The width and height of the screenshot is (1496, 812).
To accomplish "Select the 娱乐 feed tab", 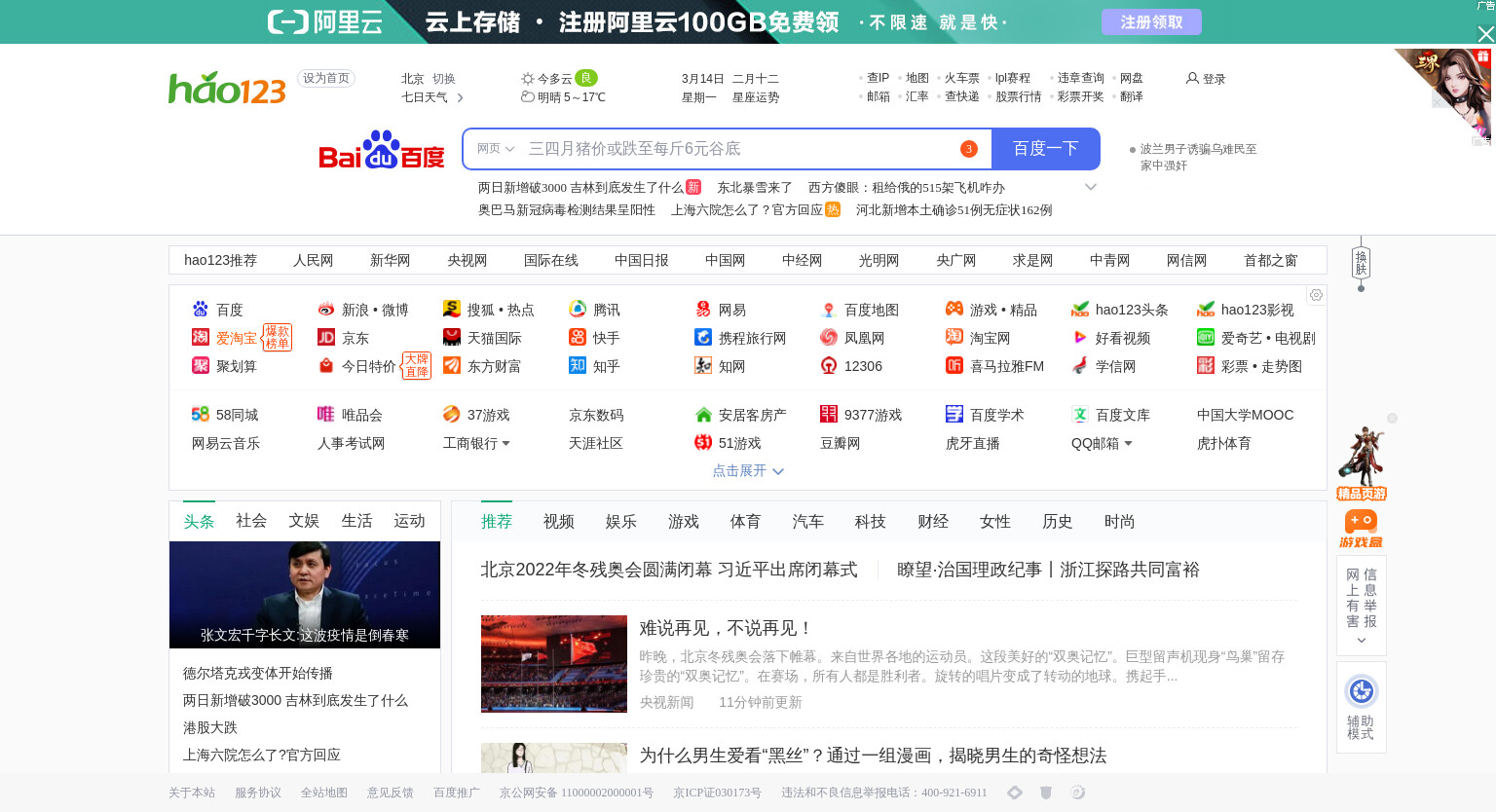I will 621,522.
